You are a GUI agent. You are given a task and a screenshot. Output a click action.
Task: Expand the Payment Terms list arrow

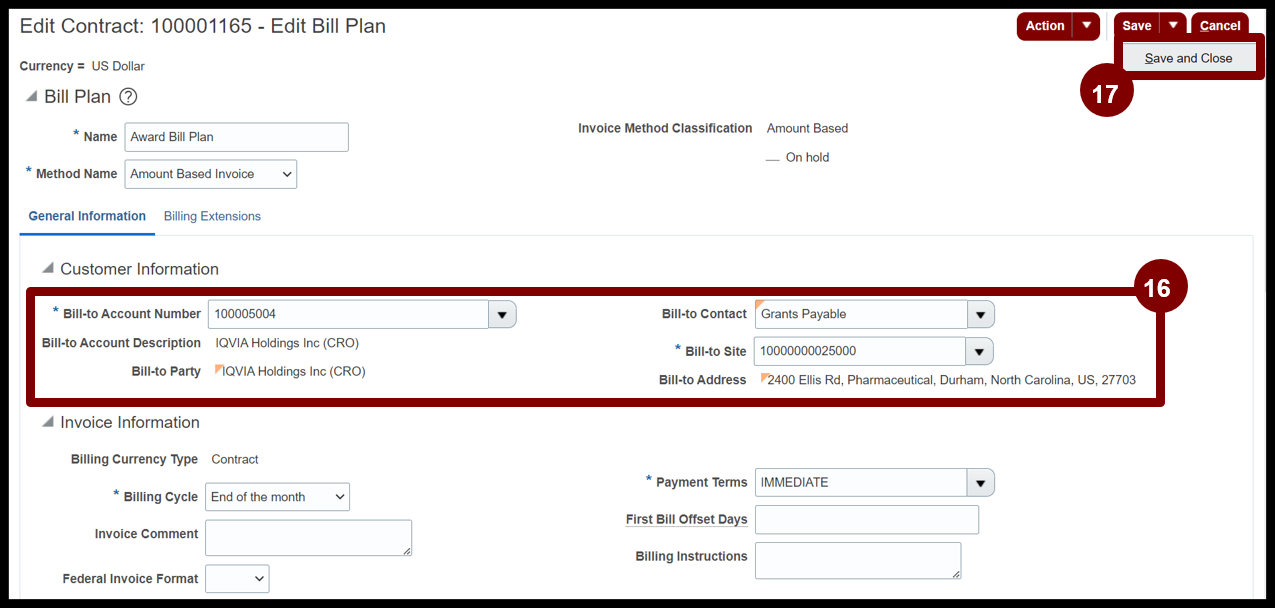[981, 482]
